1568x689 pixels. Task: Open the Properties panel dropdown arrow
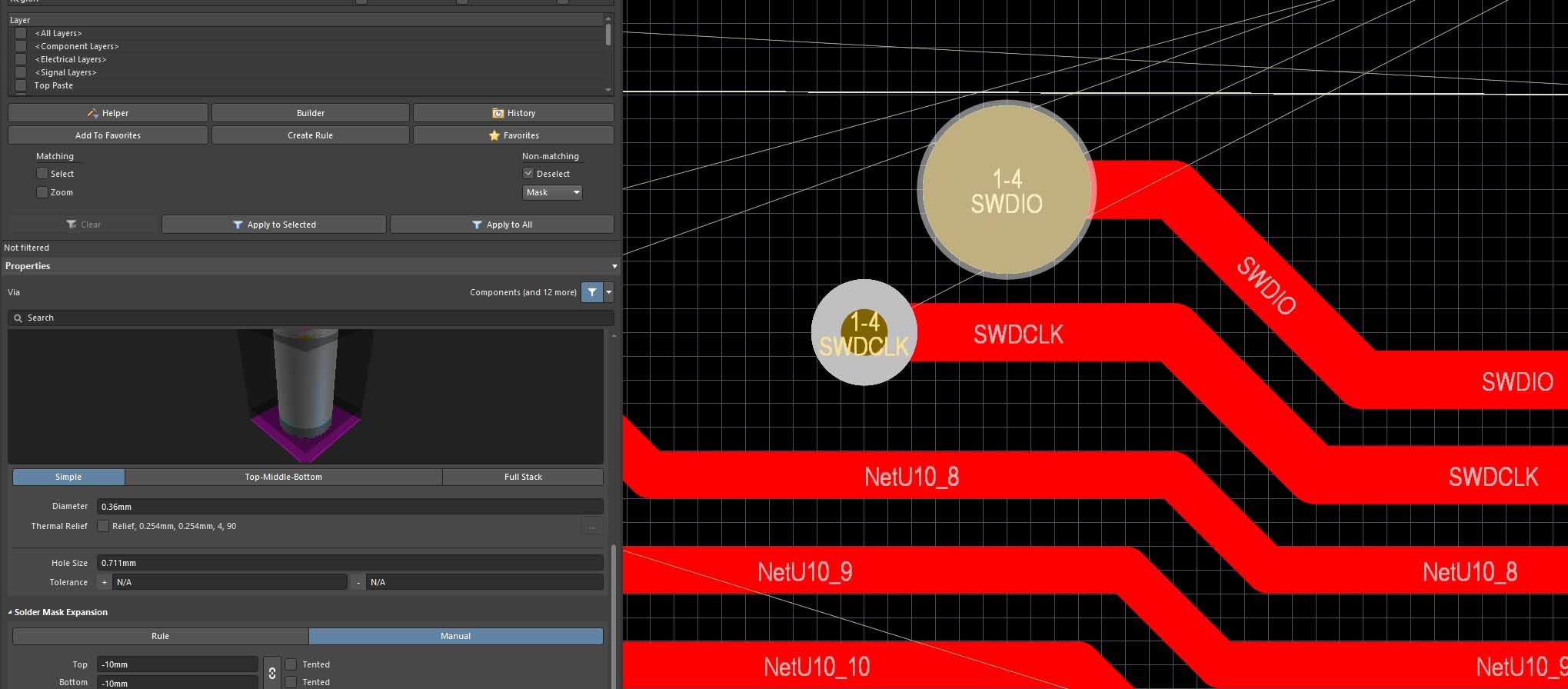click(614, 266)
